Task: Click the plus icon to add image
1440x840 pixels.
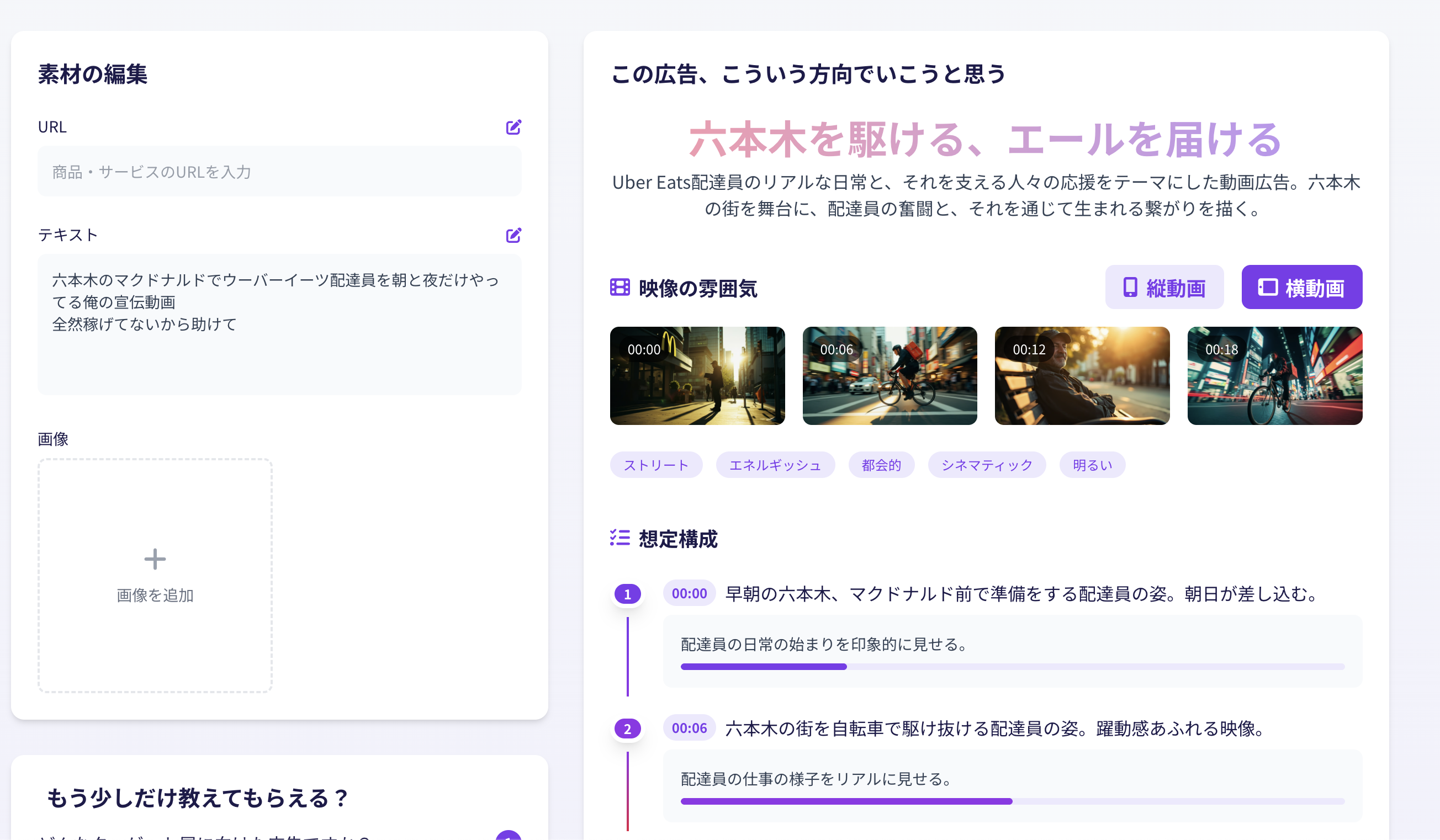Action: pyautogui.click(x=155, y=559)
